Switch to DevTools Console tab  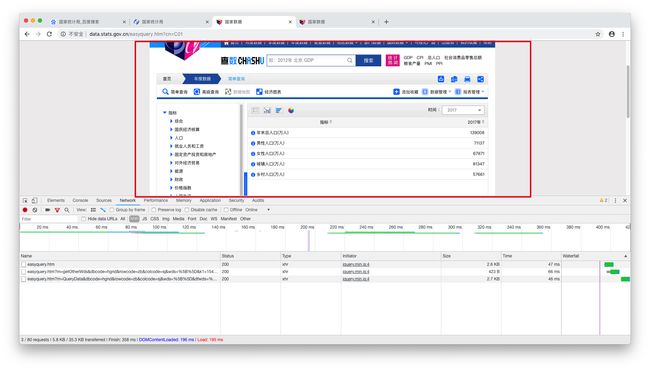coord(80,201)
